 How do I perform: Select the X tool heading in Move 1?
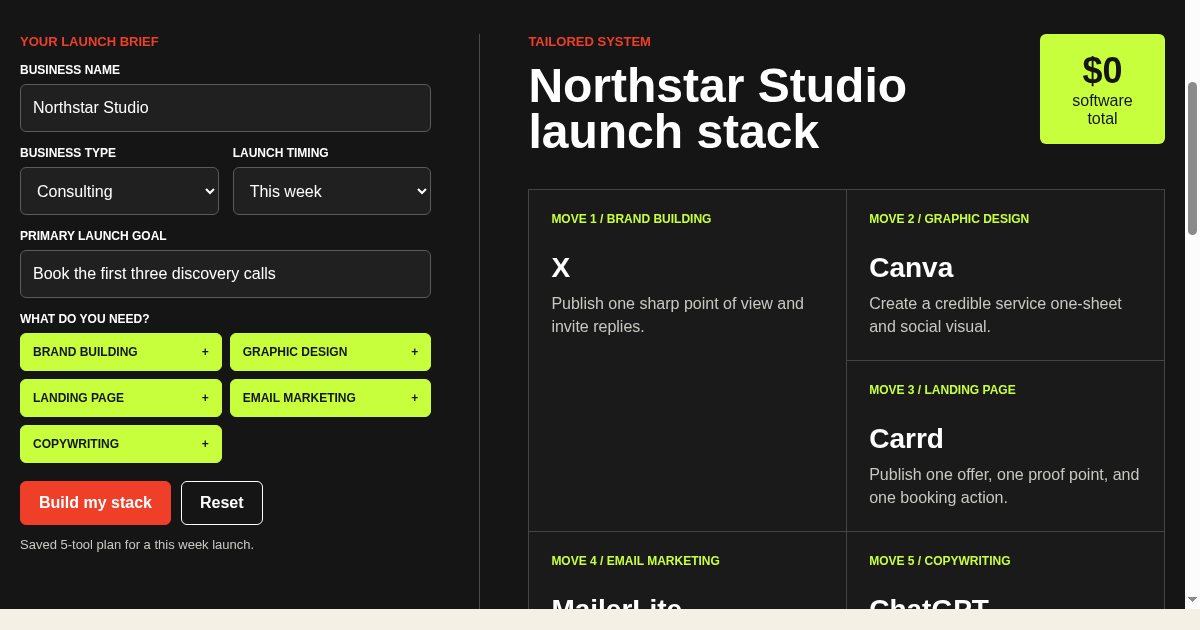click(561, 268)
